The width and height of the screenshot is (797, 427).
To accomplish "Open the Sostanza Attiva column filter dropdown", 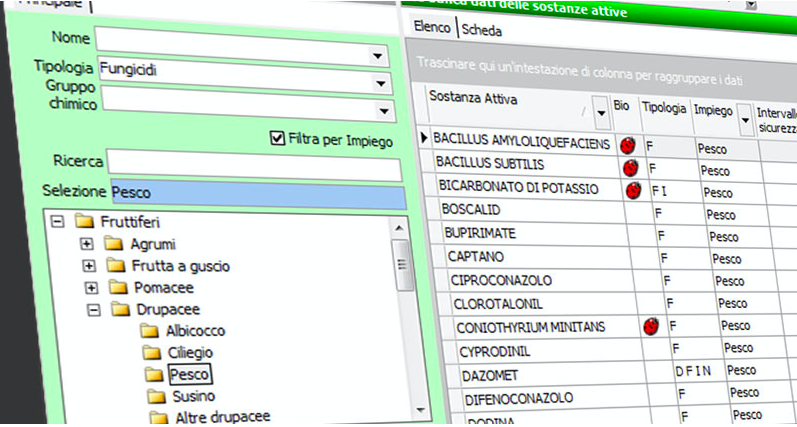I will pyautogui.click(x=600, y=113).
